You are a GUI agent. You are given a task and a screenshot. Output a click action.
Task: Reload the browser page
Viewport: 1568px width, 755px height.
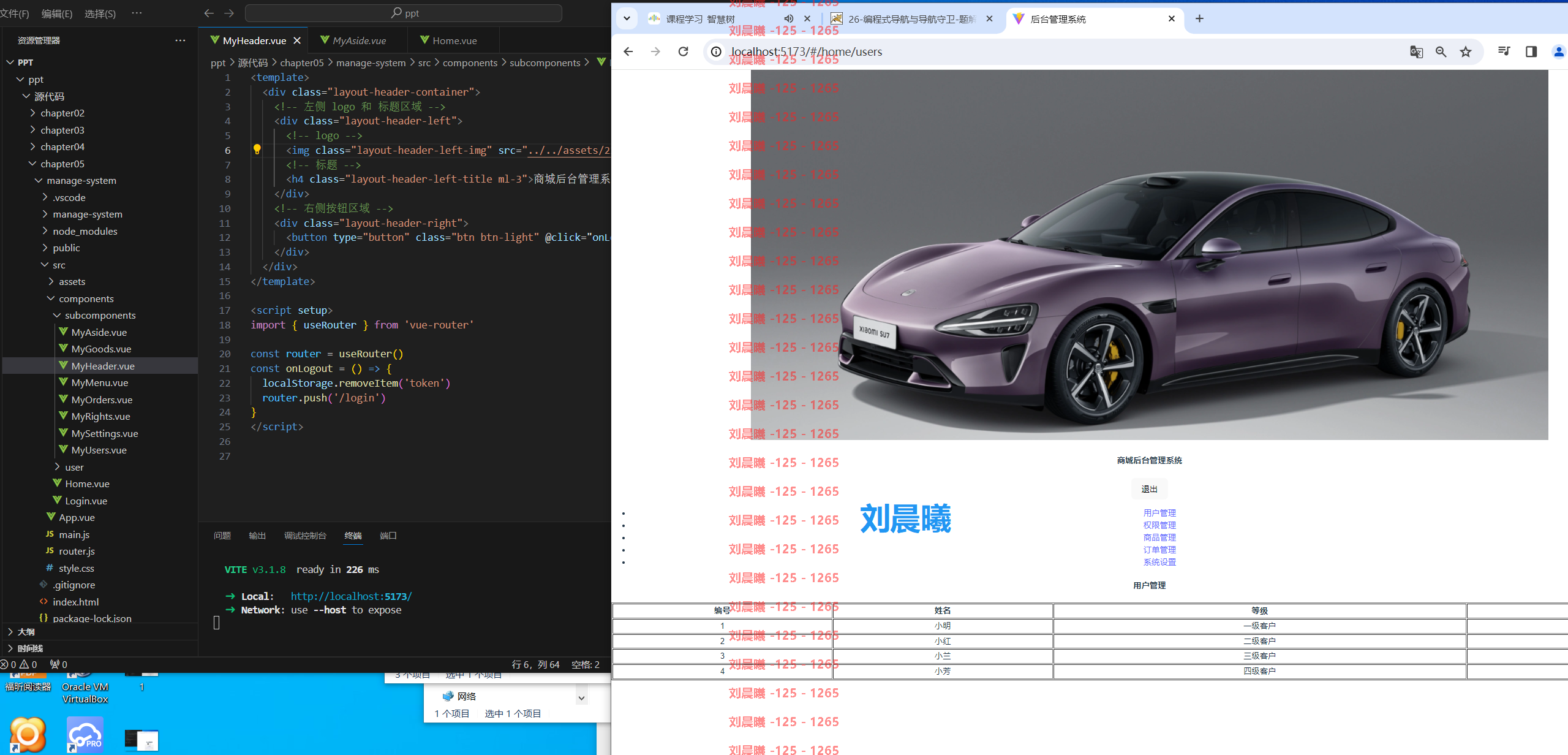683,51
